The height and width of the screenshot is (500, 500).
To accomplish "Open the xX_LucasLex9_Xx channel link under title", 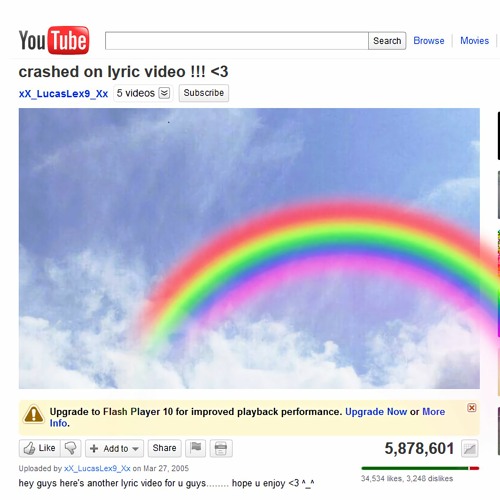I will 63,94.
